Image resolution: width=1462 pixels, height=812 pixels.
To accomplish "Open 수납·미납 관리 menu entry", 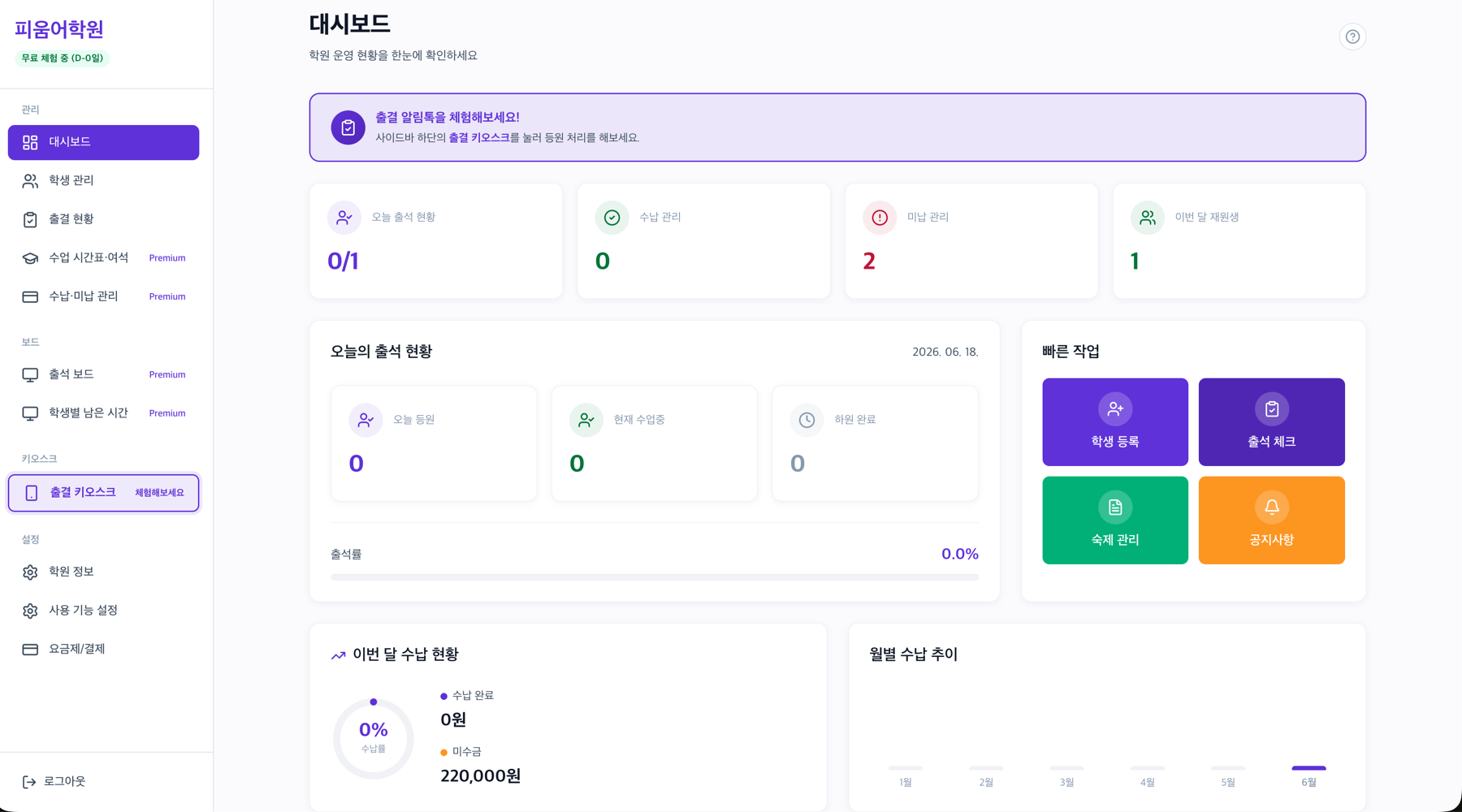I will tap(104, 296).
